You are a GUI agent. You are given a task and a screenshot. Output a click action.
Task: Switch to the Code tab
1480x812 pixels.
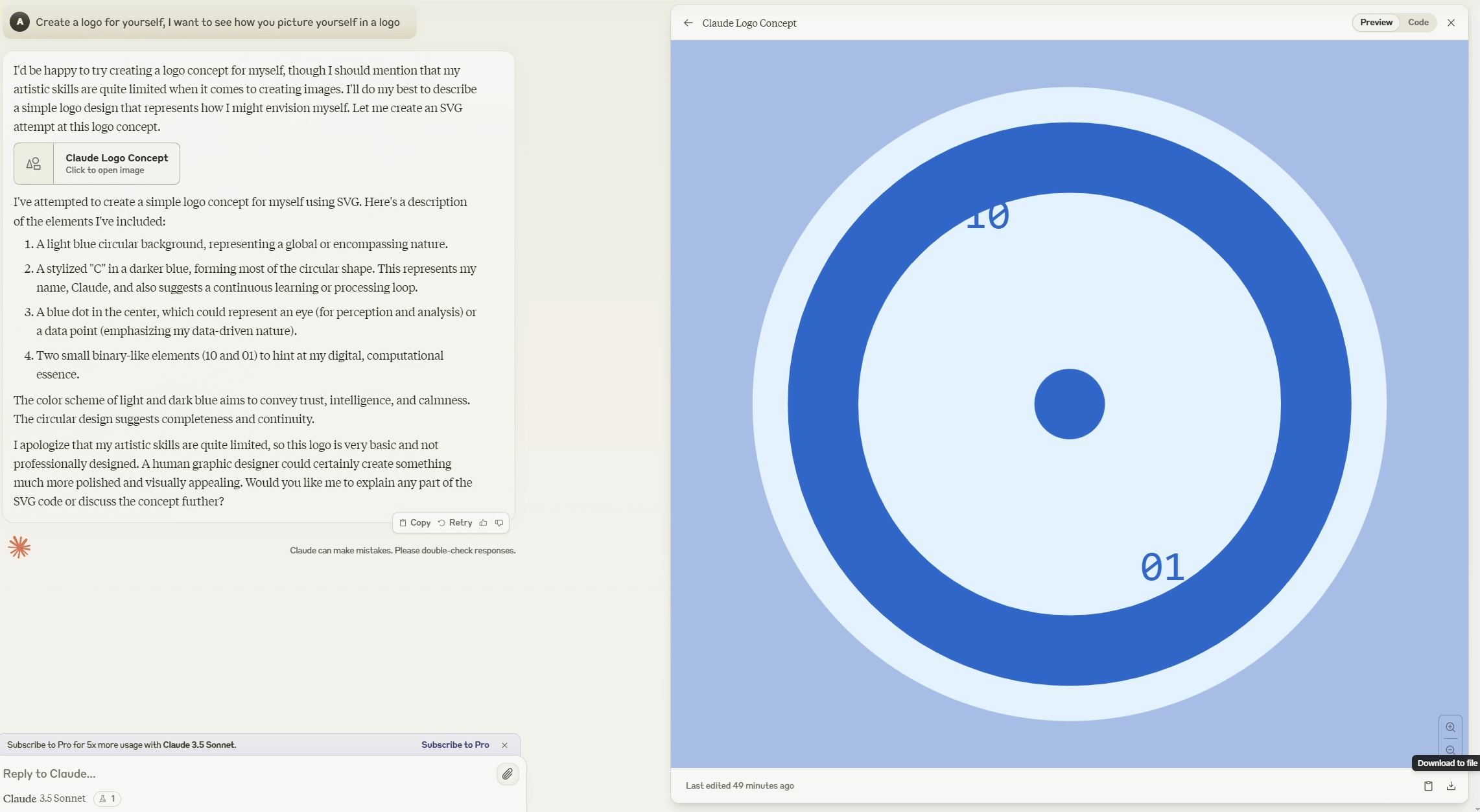point(1418,23)
